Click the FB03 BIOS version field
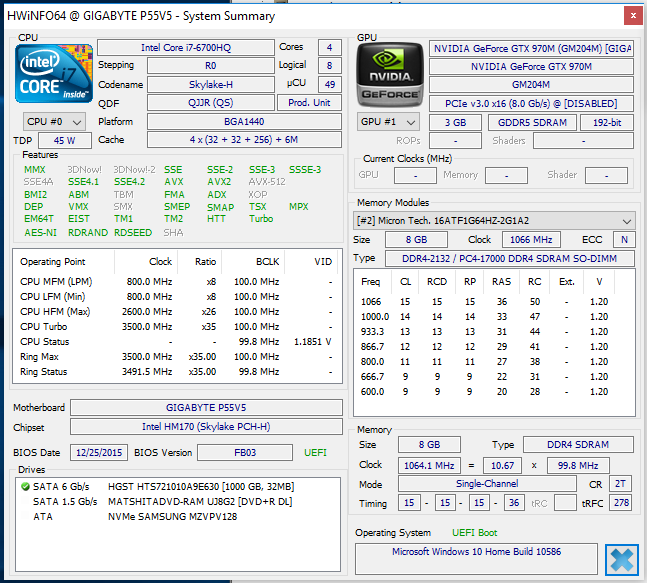 (245, 453)
